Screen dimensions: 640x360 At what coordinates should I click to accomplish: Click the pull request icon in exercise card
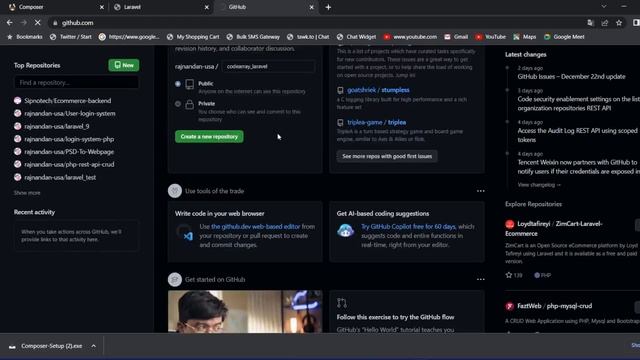[x=342, y=303]
